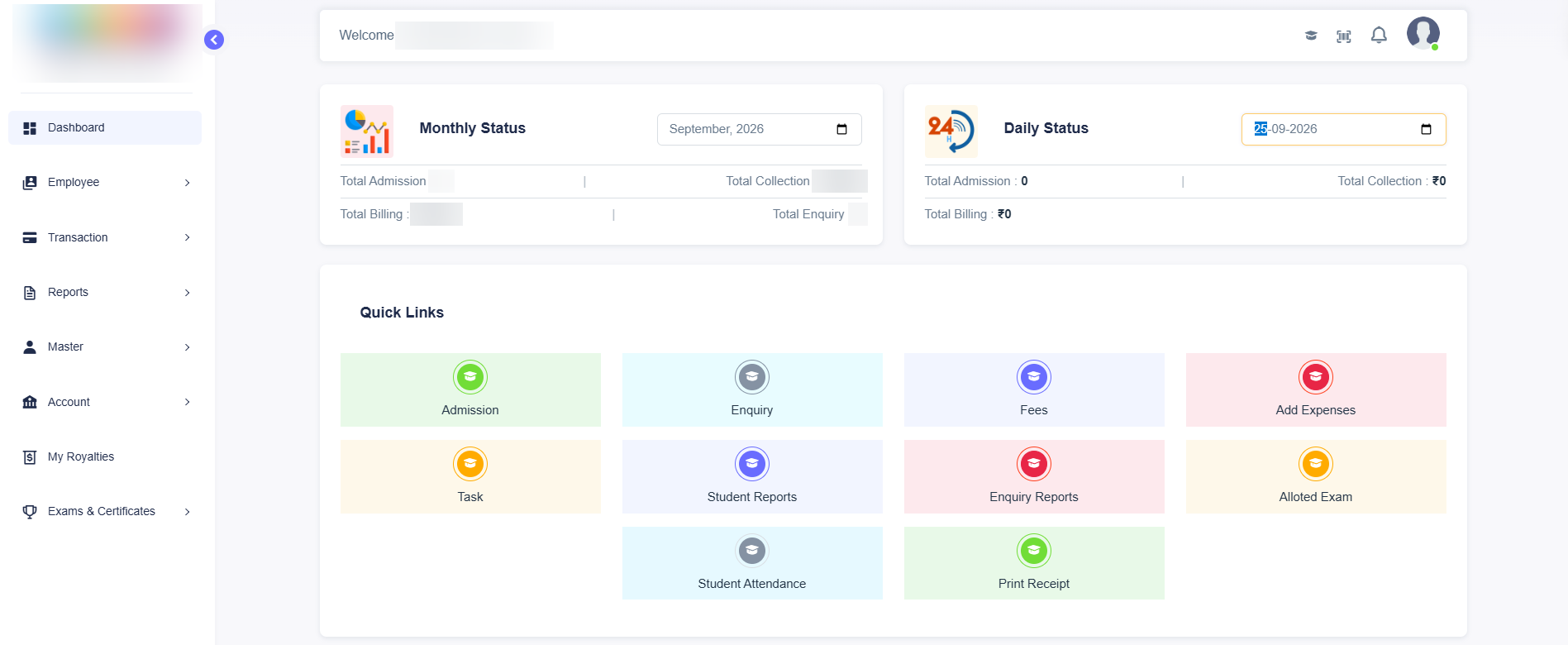Open Monthly Status calendar picker icon
The width and height of the screenshot is (1568, 645).
[841, 129]
